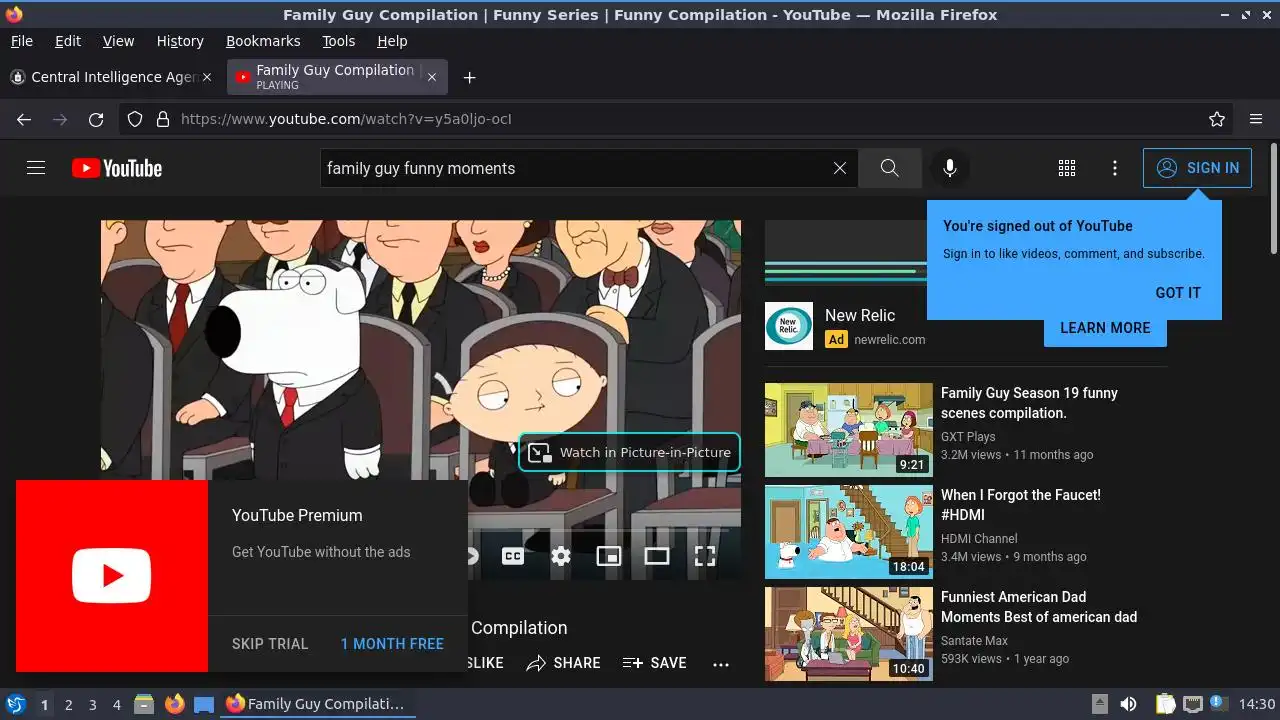Close the Central Intelligence Agency tab

coord(207,77)
